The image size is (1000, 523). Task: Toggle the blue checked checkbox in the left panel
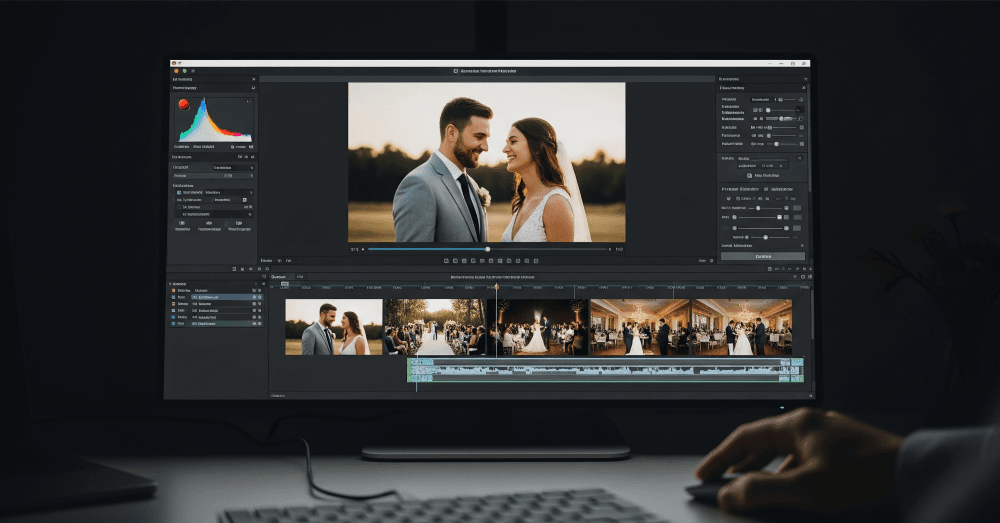[179, 192]
